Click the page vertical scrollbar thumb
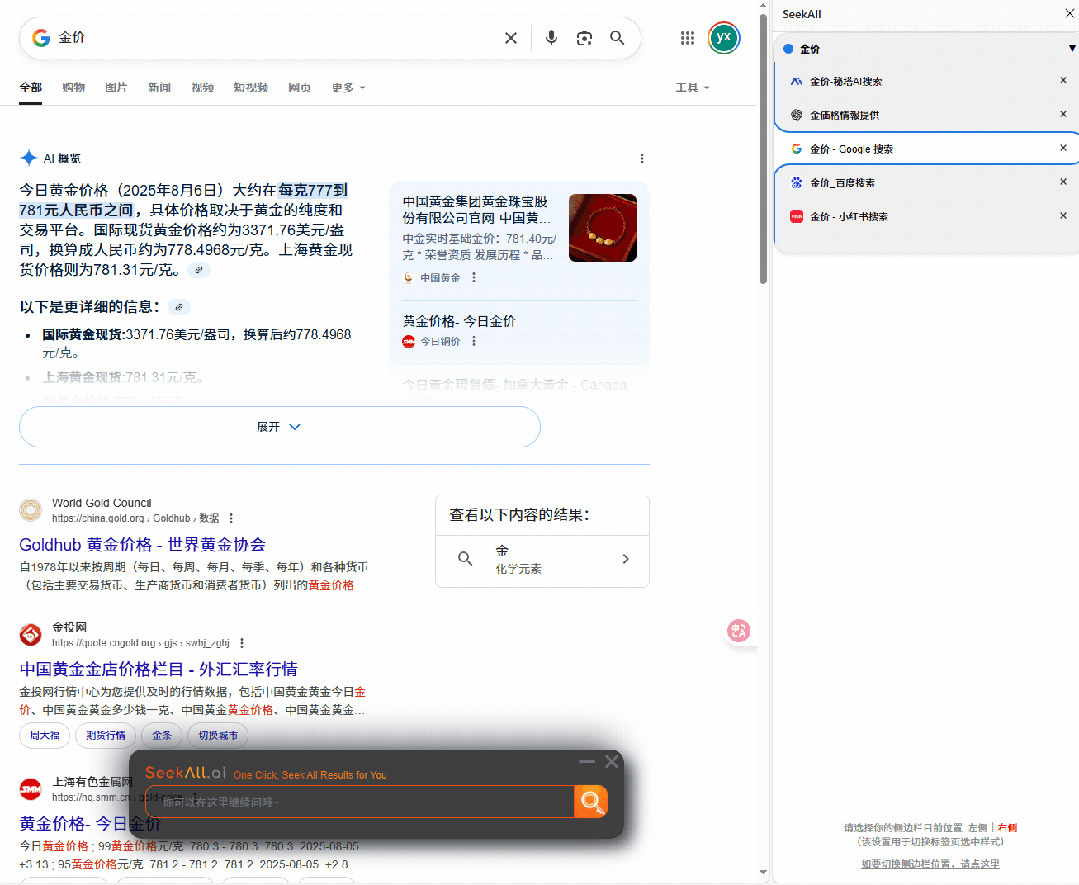Screen dimensions: 1079x885 pos(763,148)
